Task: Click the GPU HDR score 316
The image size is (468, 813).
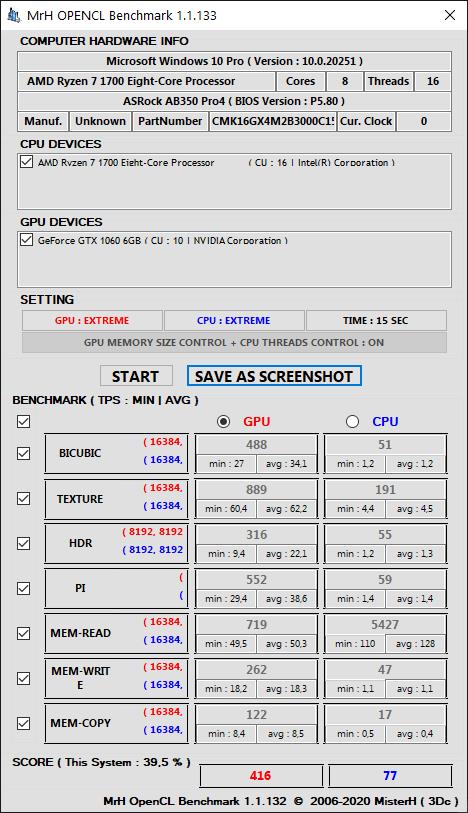Action: coord(256,535)
